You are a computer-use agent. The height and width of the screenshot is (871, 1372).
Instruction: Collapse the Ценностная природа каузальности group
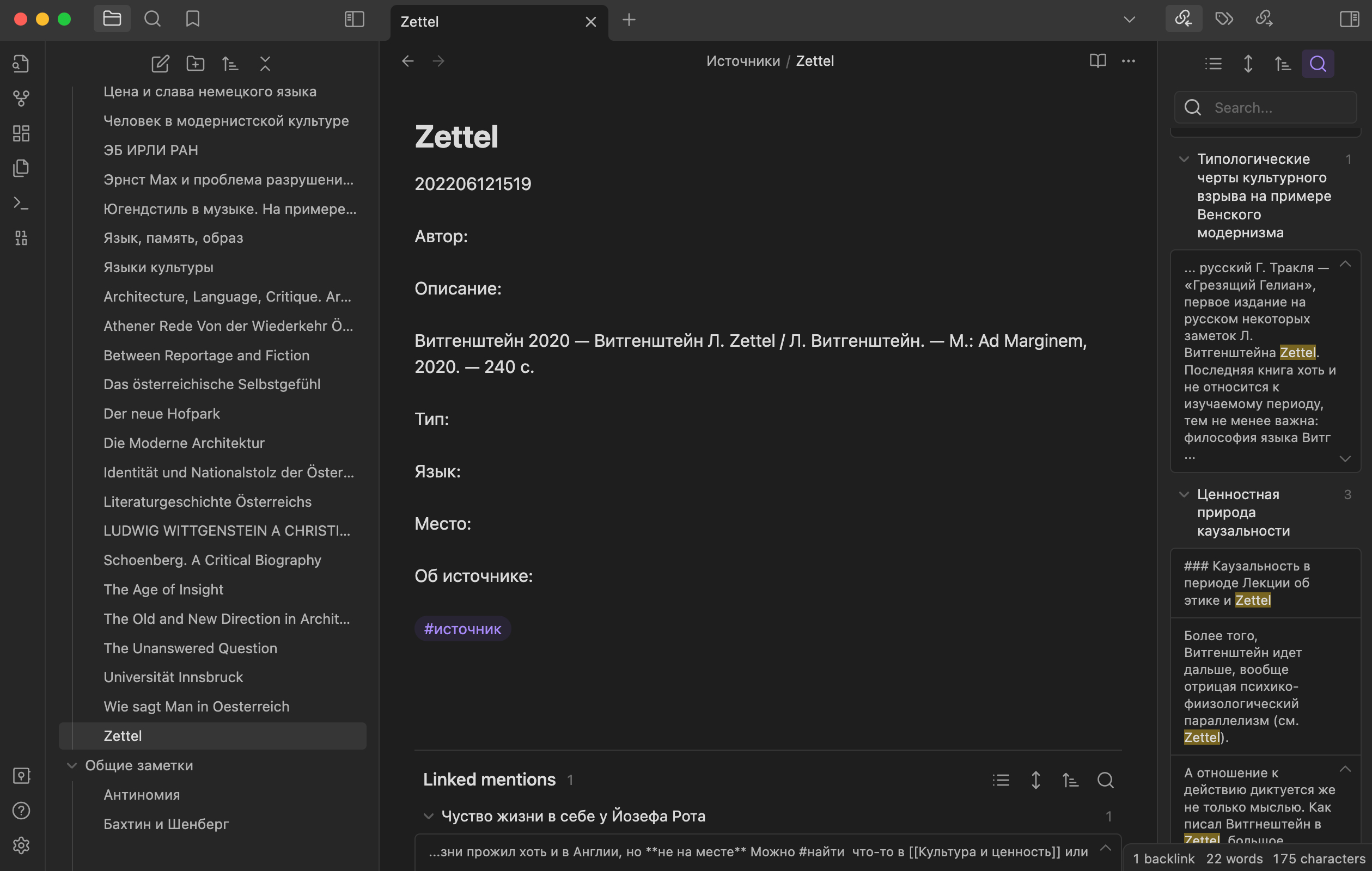pos(1184,494)
